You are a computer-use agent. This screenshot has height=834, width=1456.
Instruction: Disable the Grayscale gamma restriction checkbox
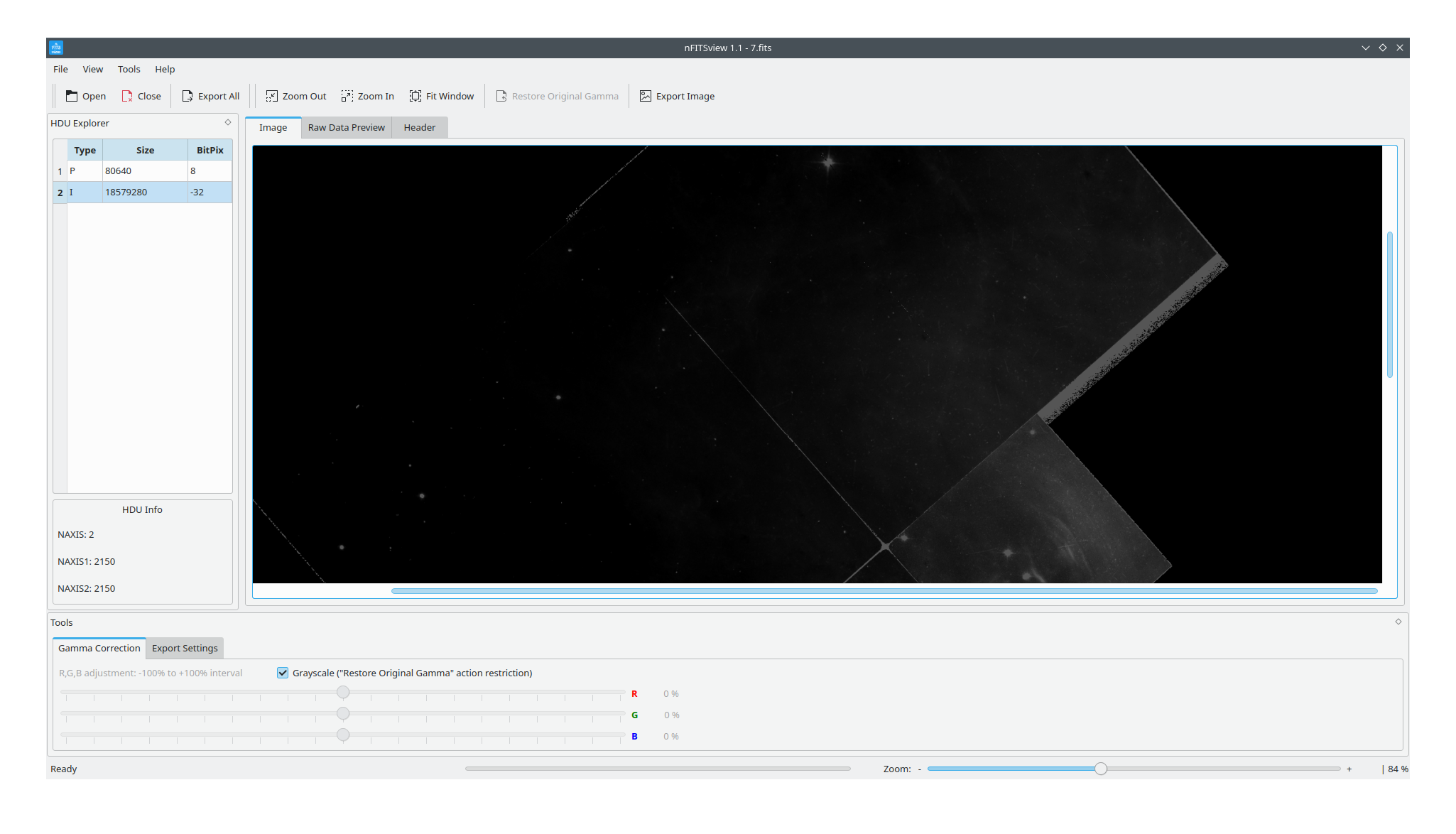283,673
